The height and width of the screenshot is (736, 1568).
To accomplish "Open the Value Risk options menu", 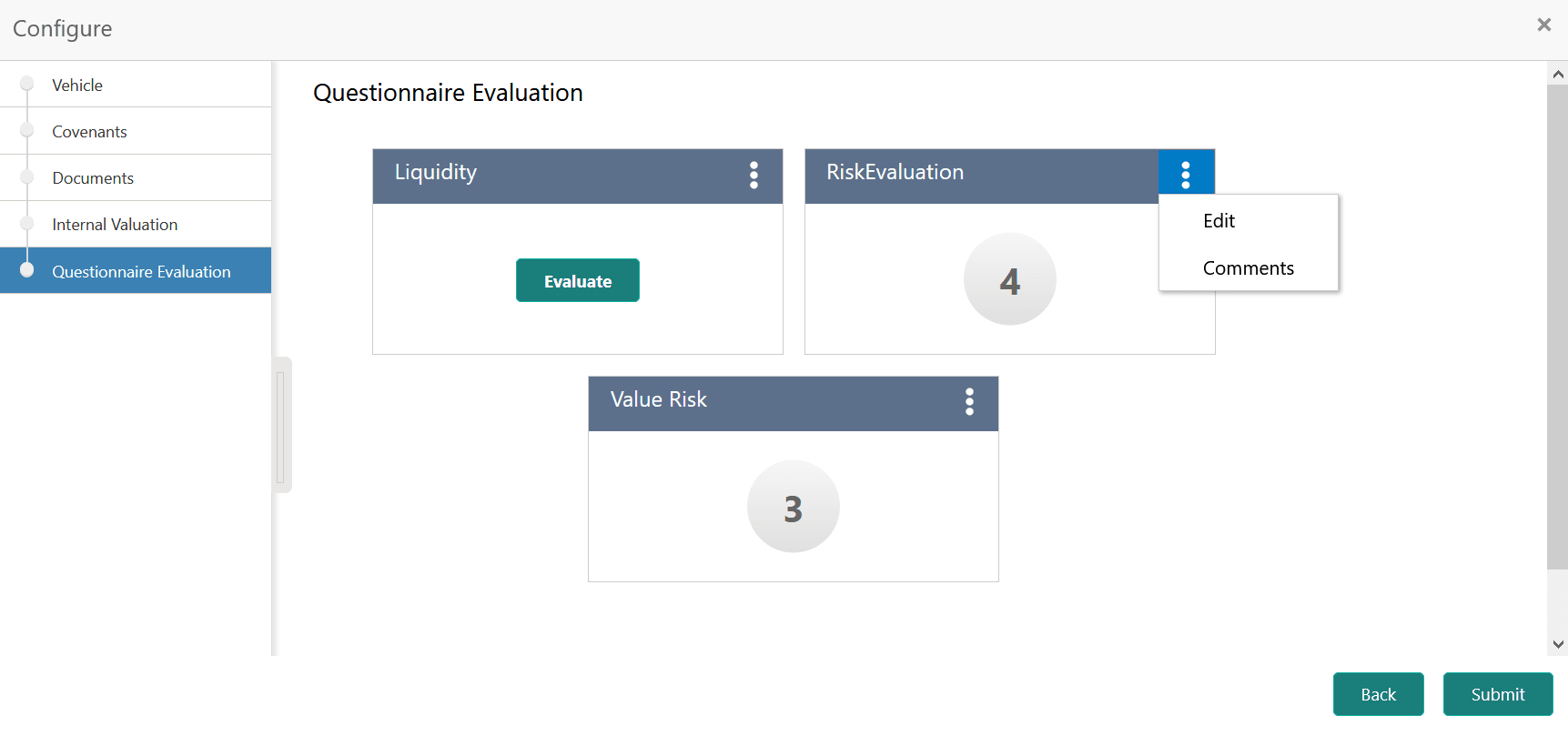I will click(x=969, y=403).
